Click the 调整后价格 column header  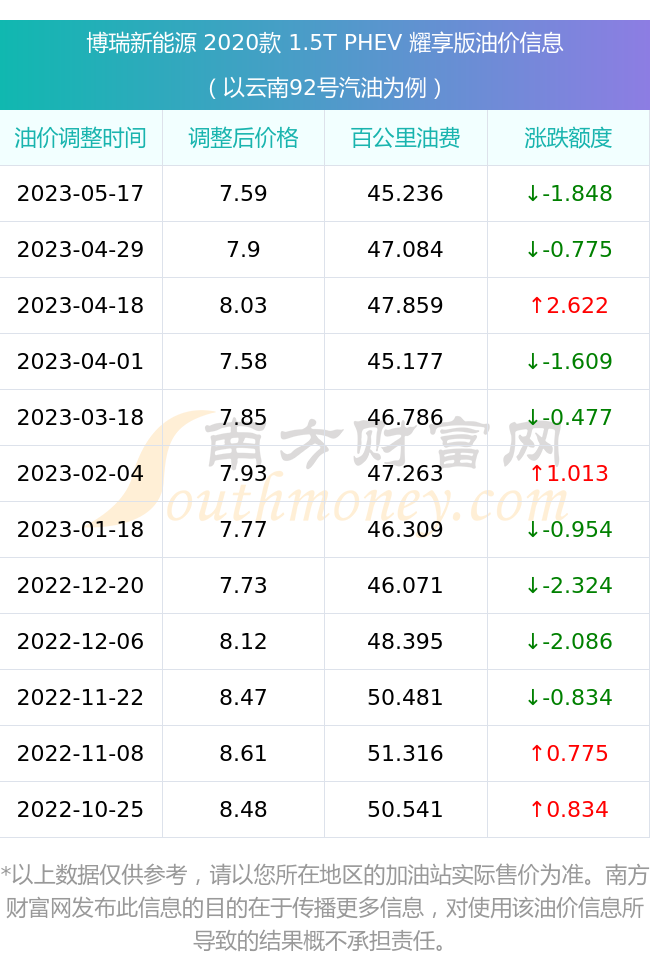click(244, 138)
